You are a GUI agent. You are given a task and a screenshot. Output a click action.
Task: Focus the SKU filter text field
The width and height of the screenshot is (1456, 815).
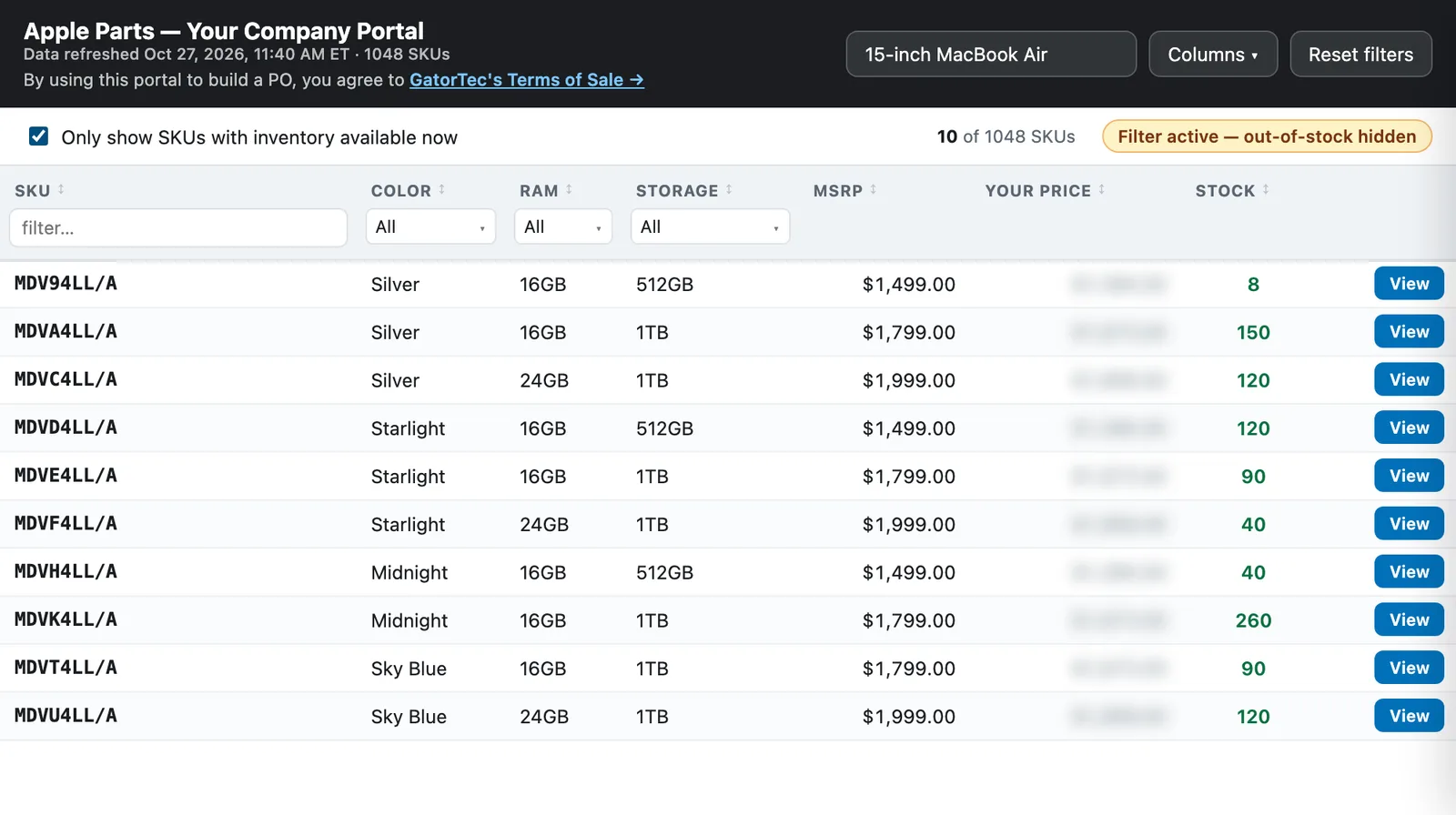click(178, 227)
